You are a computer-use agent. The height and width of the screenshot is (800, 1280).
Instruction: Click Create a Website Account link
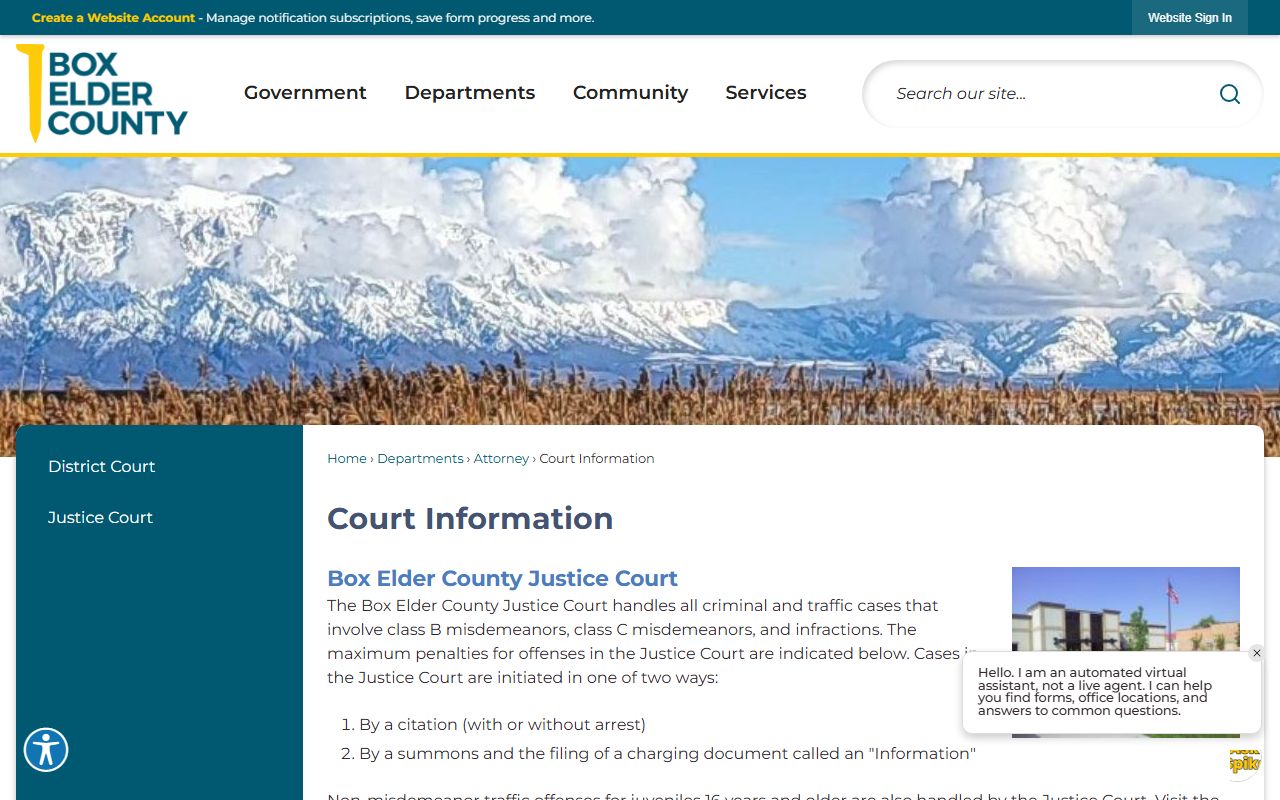tap(113, 18)
